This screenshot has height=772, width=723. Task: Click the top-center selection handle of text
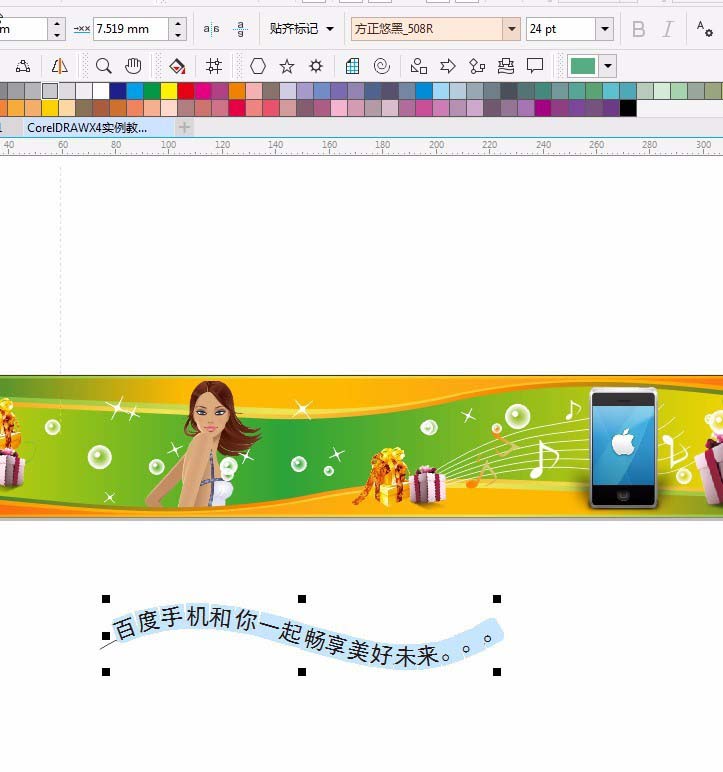302,599
